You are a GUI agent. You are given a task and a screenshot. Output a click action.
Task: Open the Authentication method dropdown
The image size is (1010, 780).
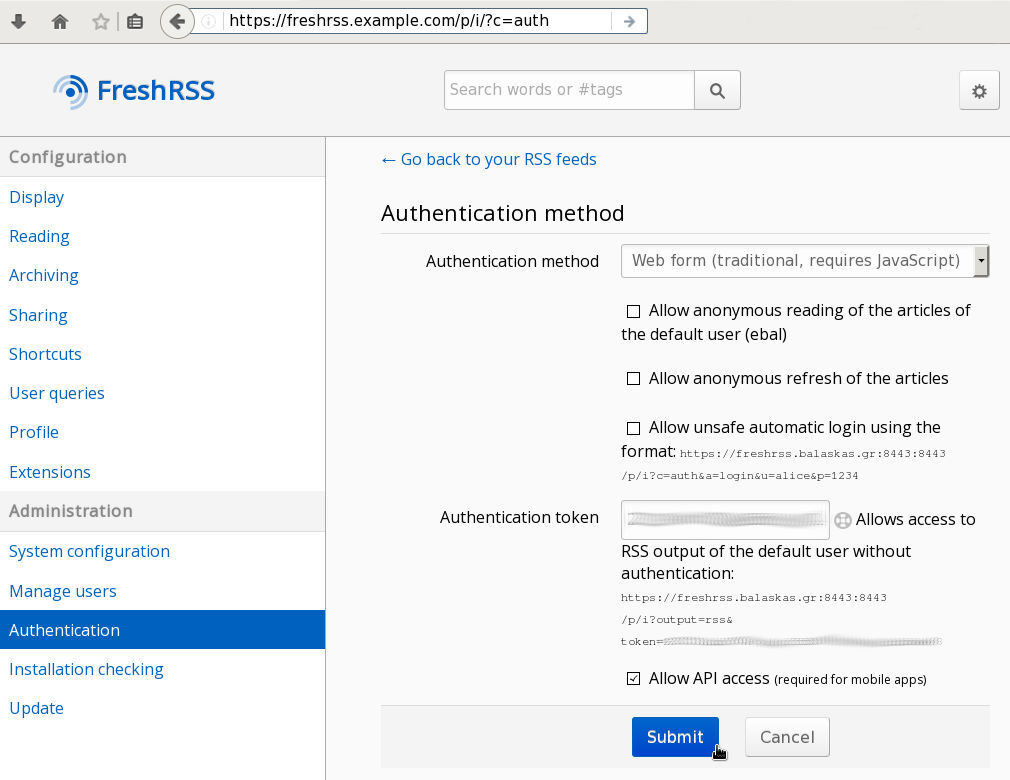[804, 261]
